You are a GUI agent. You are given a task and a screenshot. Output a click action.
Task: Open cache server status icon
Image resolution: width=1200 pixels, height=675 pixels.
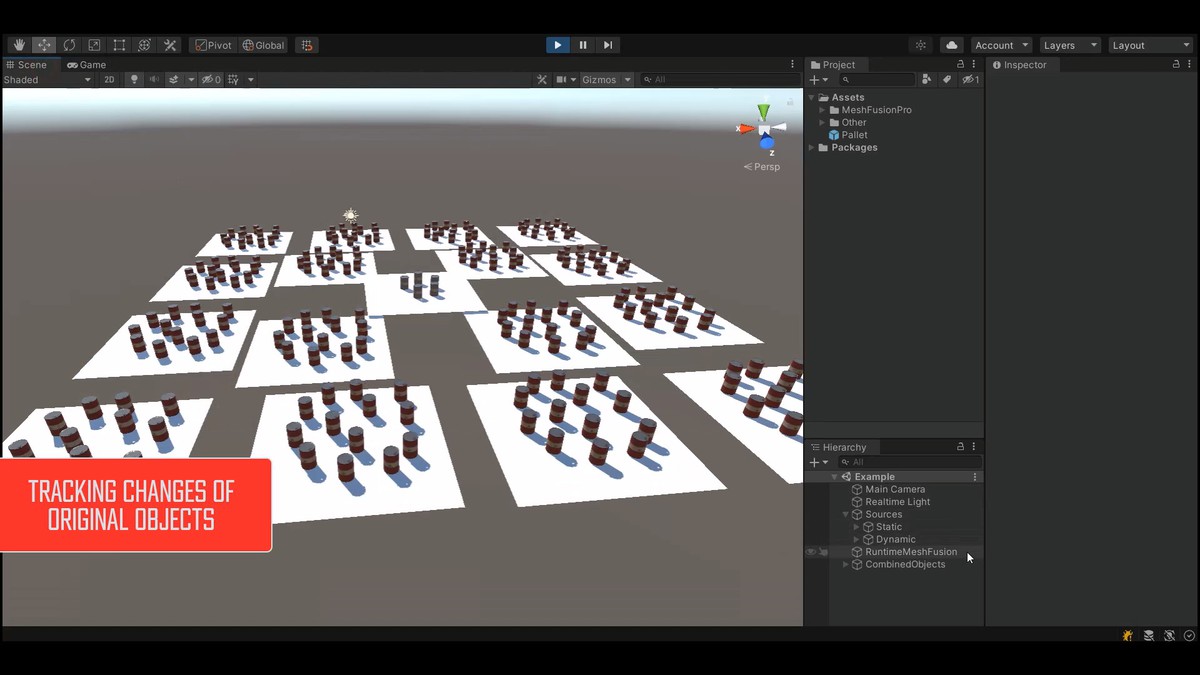point(1149,635)
